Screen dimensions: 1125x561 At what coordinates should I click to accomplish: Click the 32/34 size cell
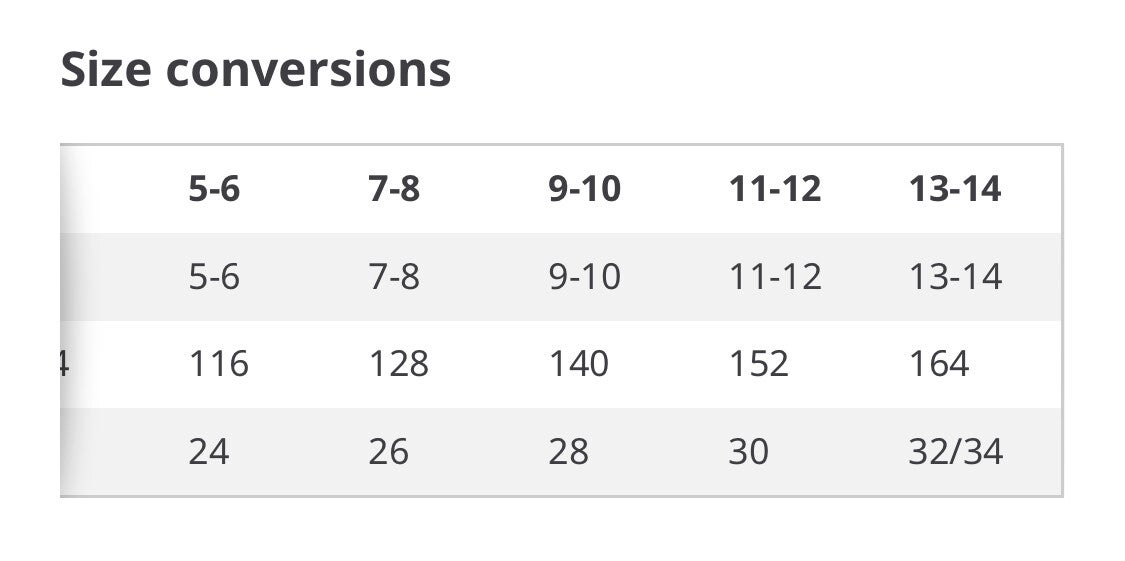click(x=955, y=452)
